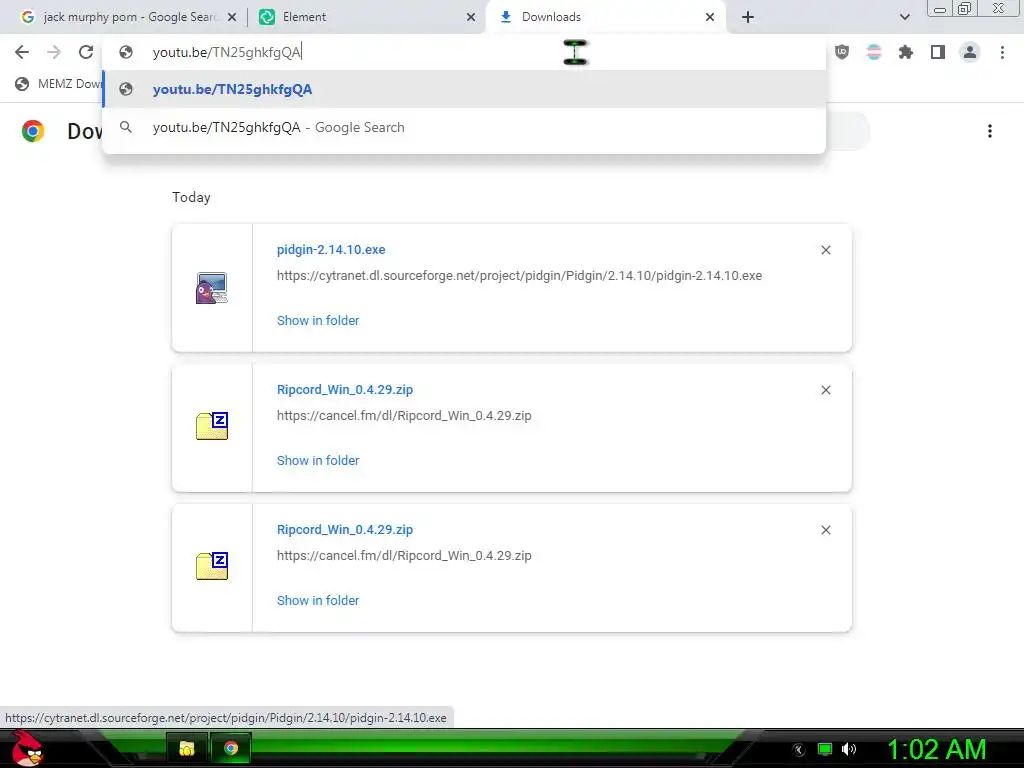
Task: Open the Chrome three-dot main menu
Action: point(1002,52)
